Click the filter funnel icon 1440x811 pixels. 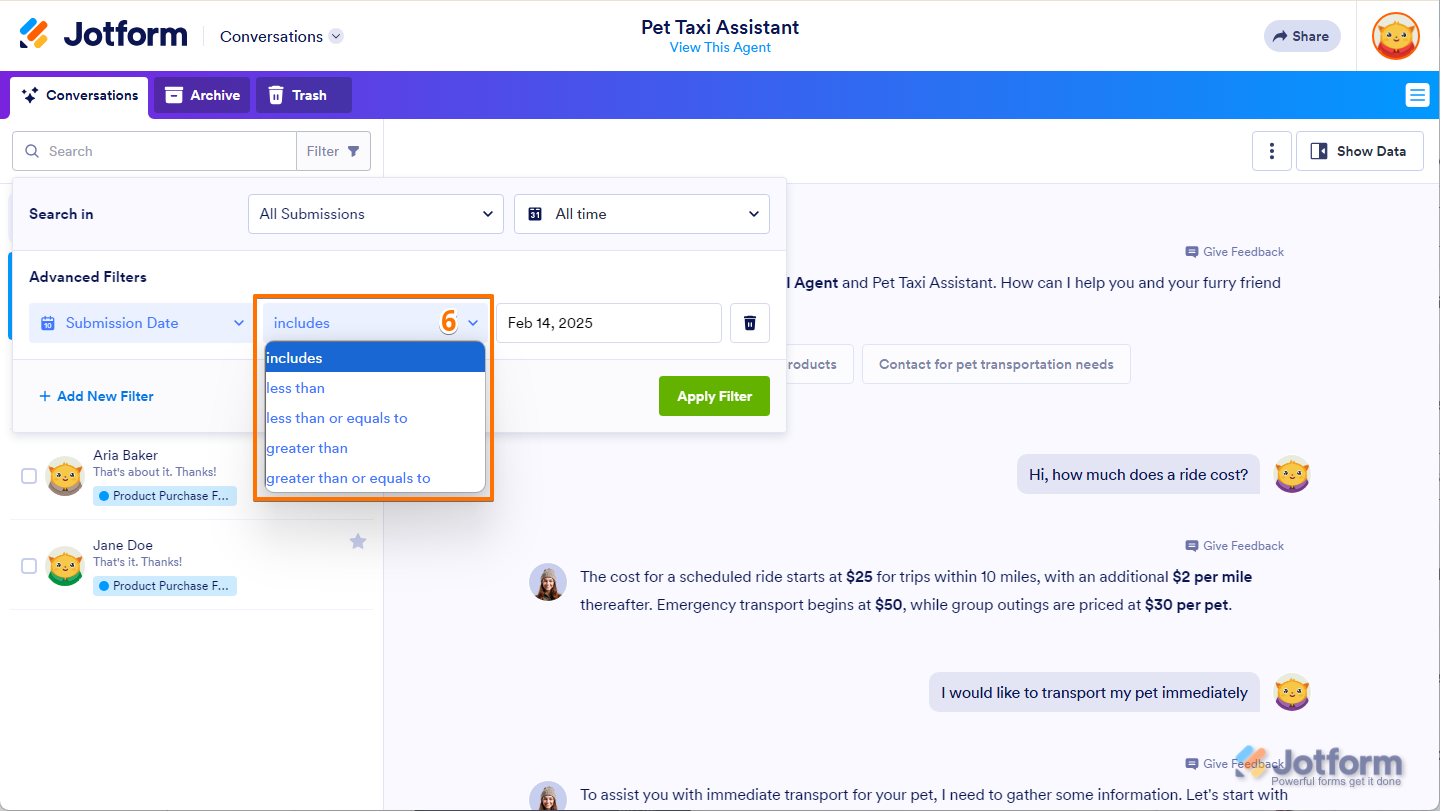click(x=353, y=151)
